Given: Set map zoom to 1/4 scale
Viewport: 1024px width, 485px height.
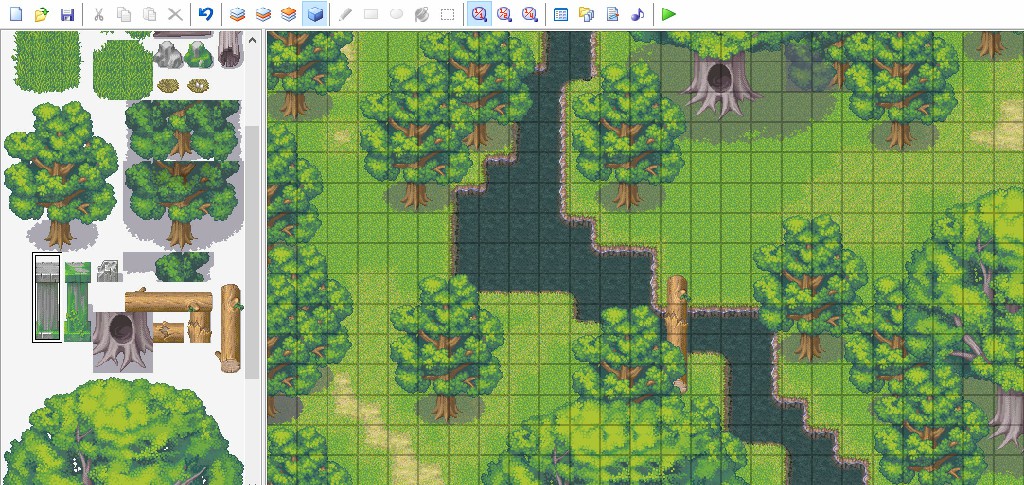Looking at the screenshot, I should point(530,14).
